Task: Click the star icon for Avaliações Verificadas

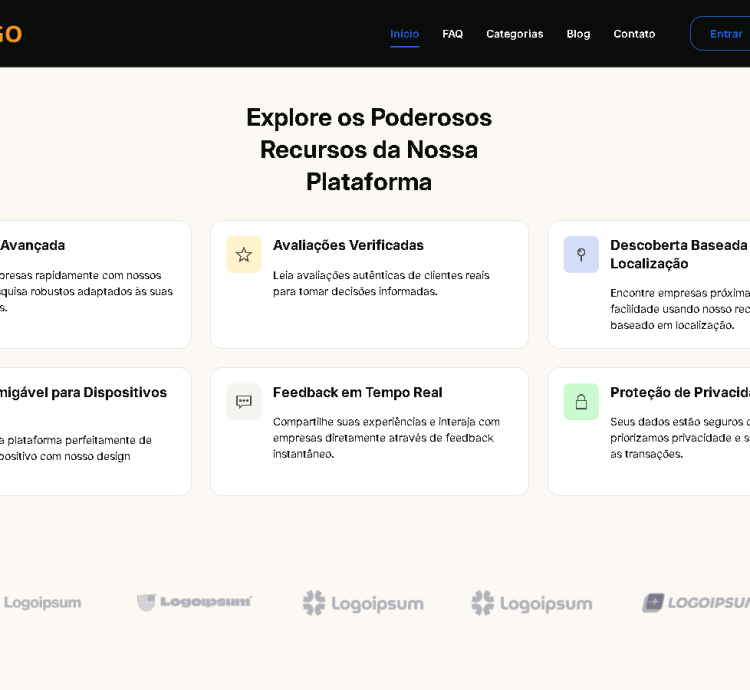Action: click(243, 255)
